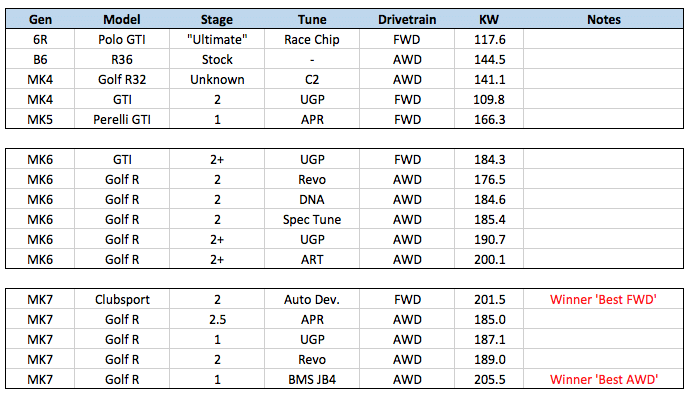Click the Stage header cell
The width and height of the screenshot is (689, 393).
pos(217,19)
